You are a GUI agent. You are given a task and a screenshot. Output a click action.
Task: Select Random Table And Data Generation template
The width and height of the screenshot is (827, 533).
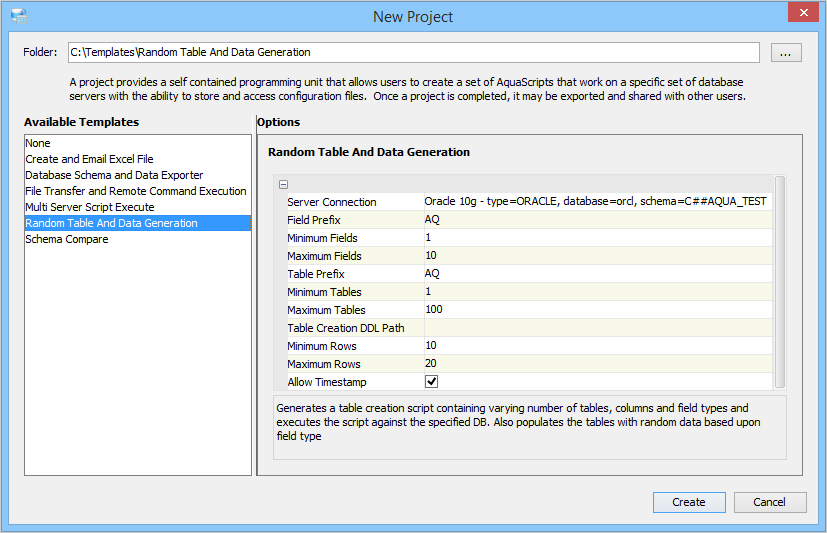click(111, 223)
